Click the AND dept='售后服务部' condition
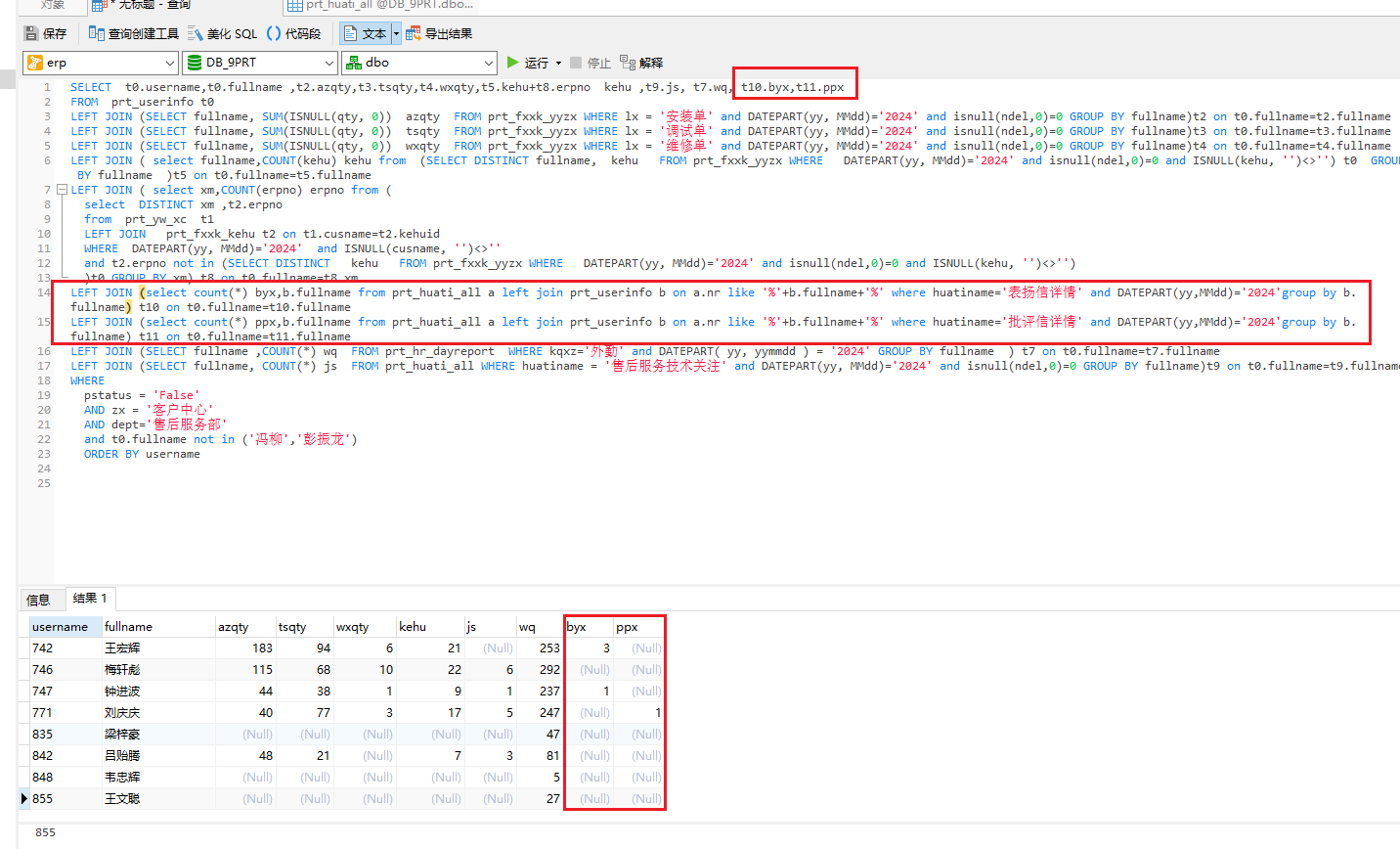 point(155,424)
